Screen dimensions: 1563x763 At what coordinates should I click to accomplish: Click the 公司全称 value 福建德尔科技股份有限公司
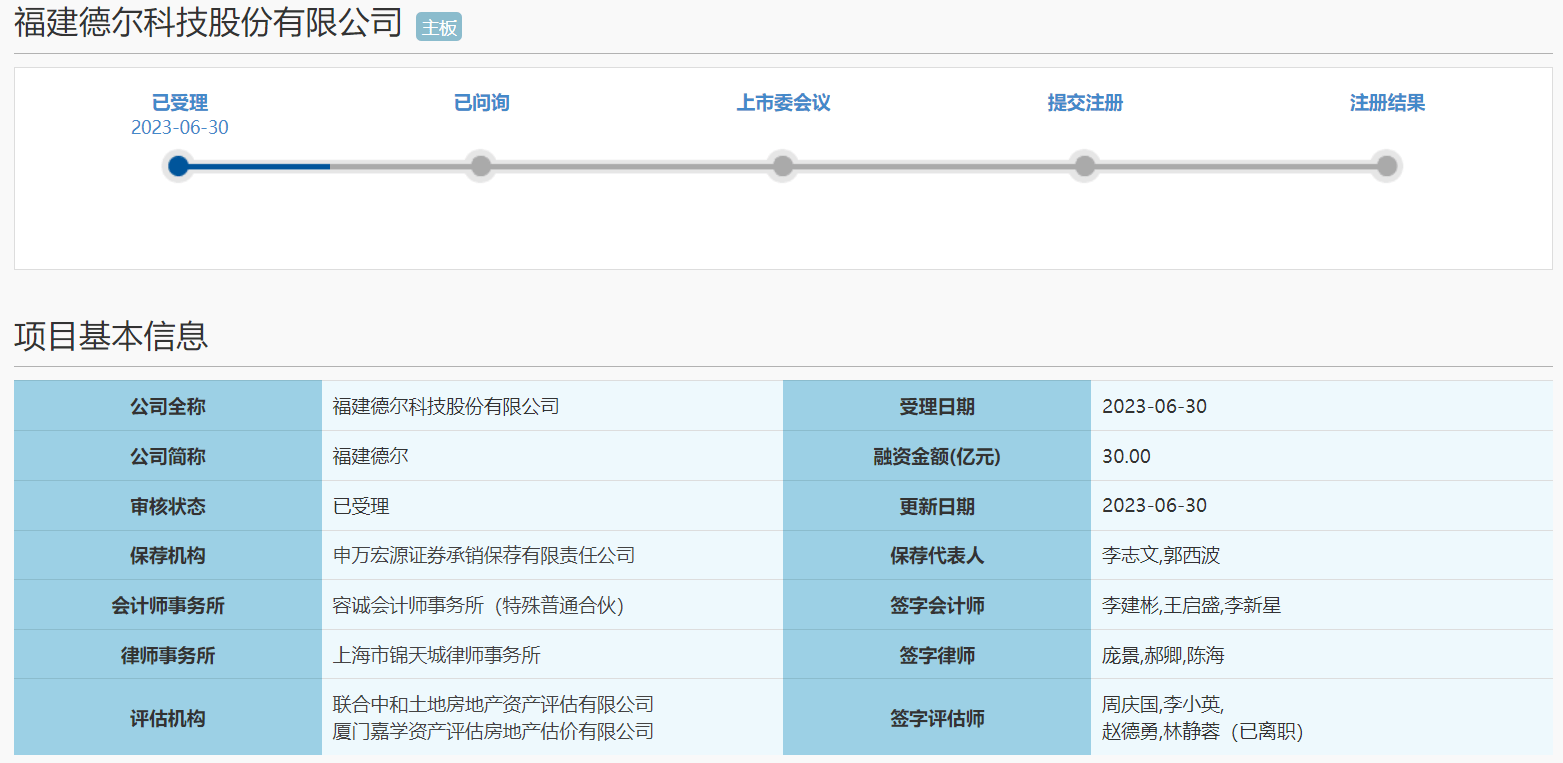coord(446,406)
